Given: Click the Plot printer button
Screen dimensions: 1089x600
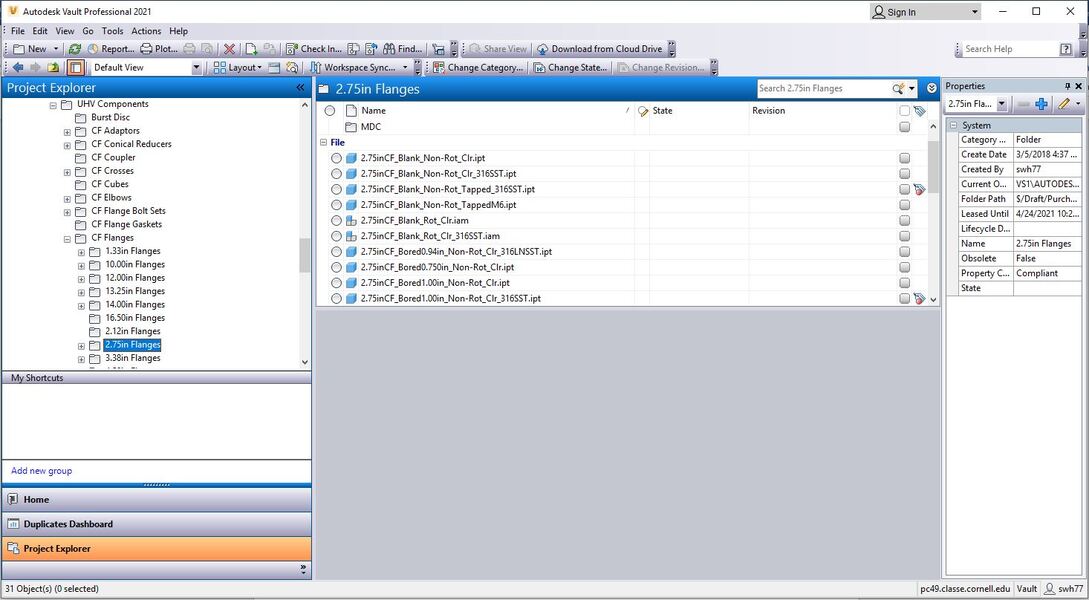Looking at the screenshot, I should 159,49.
